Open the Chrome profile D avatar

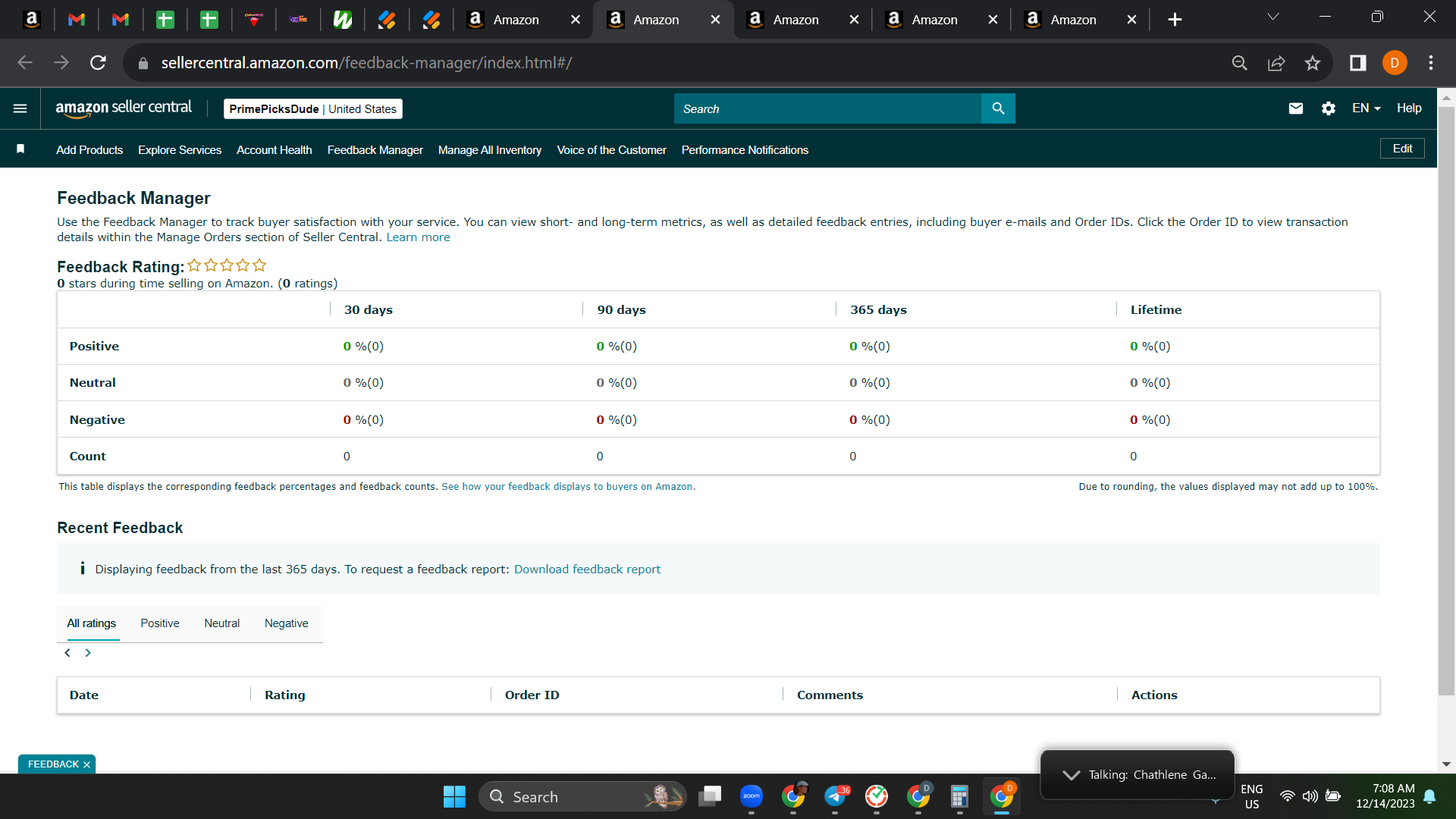(1395, 63)
